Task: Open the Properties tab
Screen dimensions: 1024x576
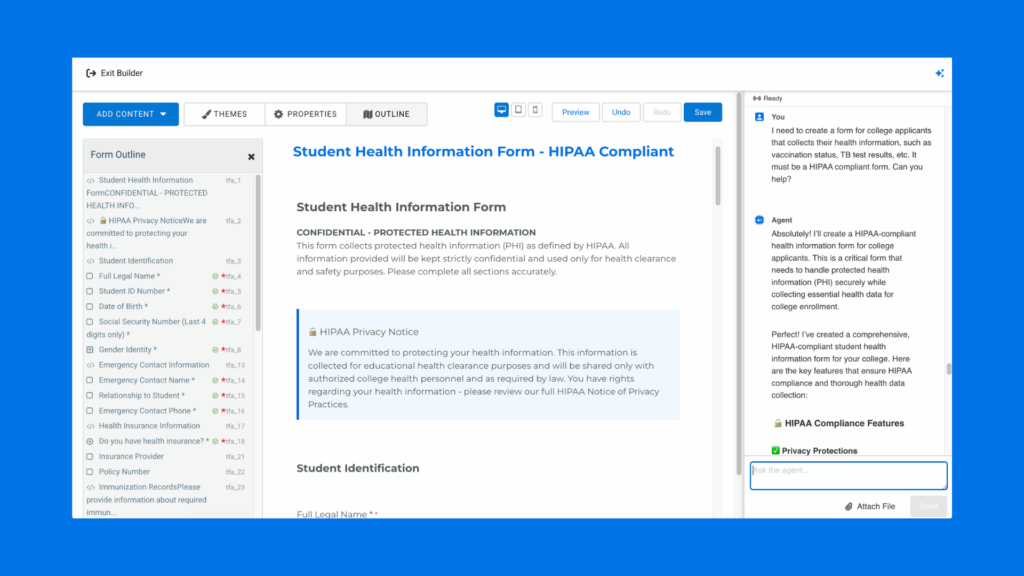Action: pyautogui.click(x=306, y=114)
